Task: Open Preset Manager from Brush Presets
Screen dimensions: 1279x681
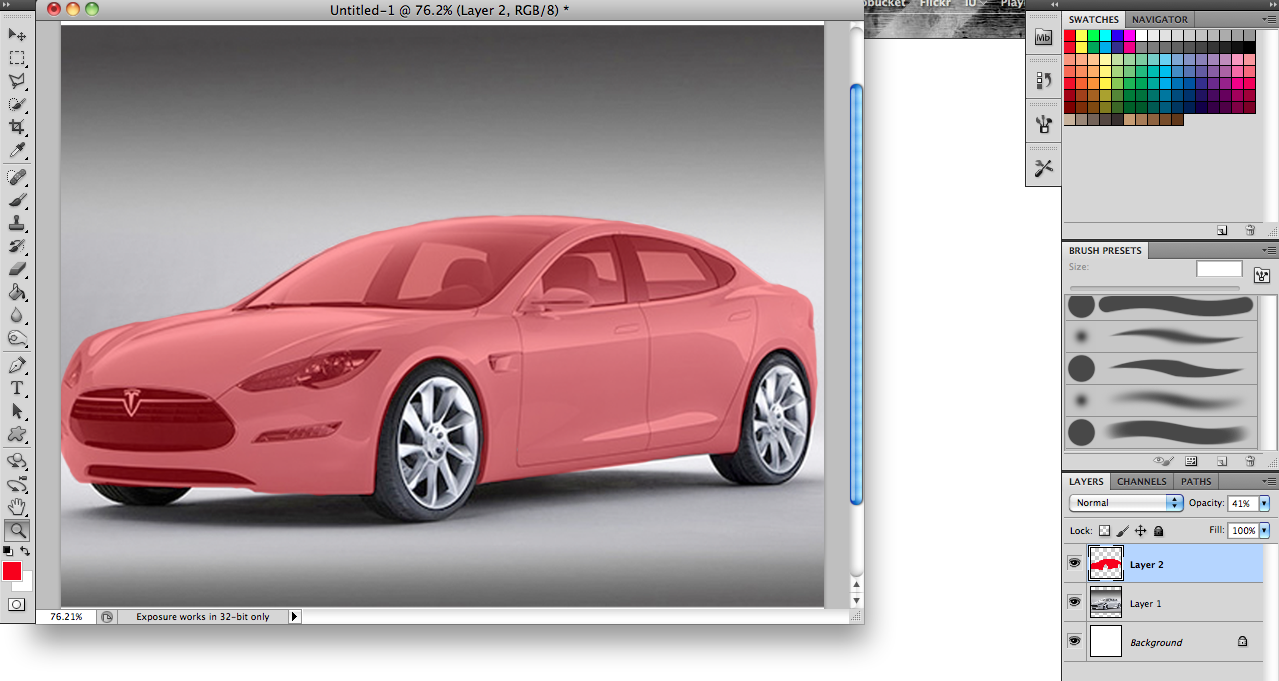Action: tap(1191, 461)
